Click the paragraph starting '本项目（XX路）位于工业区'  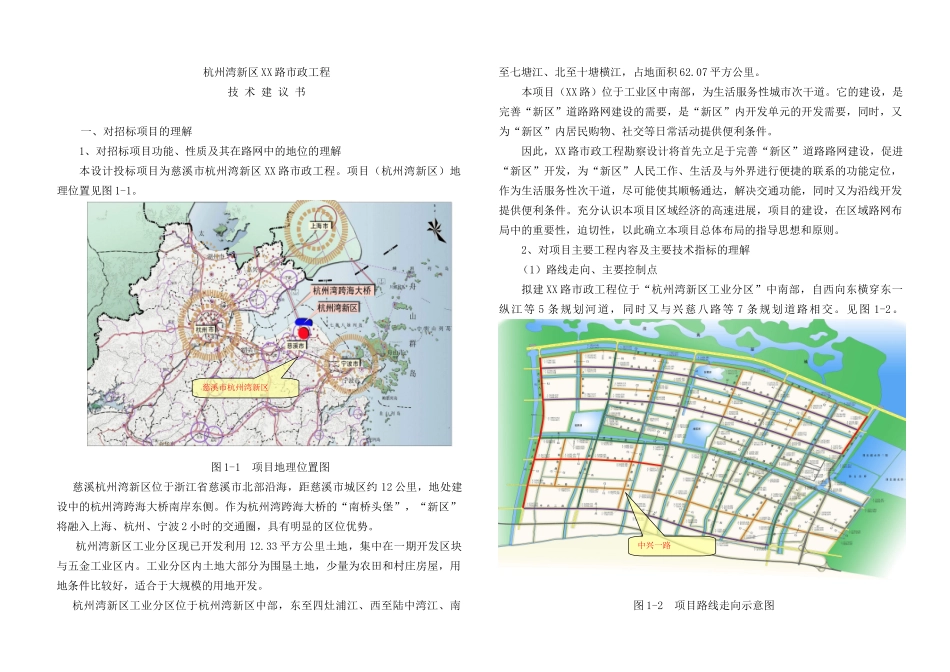pyautogui.click(x=700, y=111)
